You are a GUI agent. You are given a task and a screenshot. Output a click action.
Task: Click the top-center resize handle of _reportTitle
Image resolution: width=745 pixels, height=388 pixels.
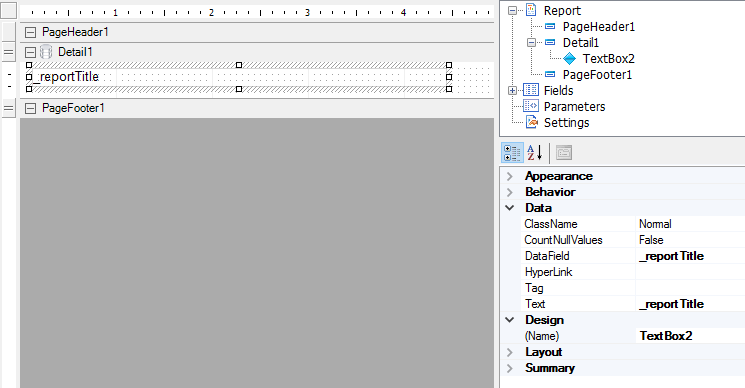(x=239, y=65)
